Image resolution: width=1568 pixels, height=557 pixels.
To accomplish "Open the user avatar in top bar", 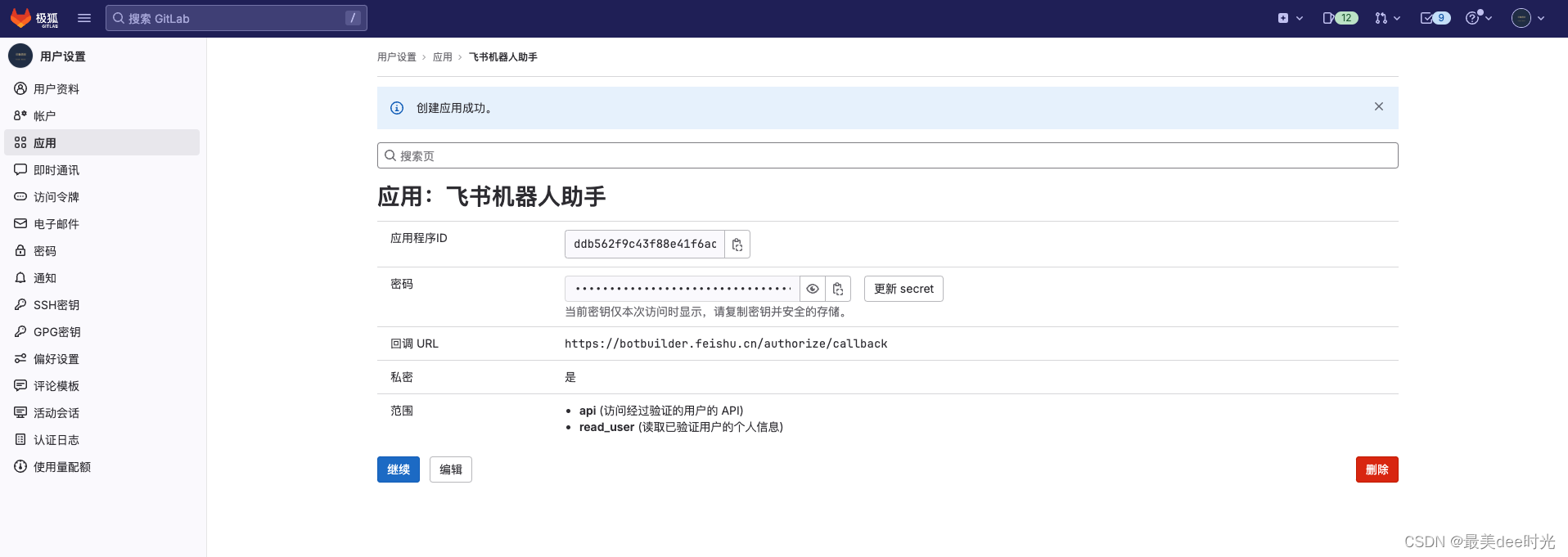I will click(x=1521, y=18).
